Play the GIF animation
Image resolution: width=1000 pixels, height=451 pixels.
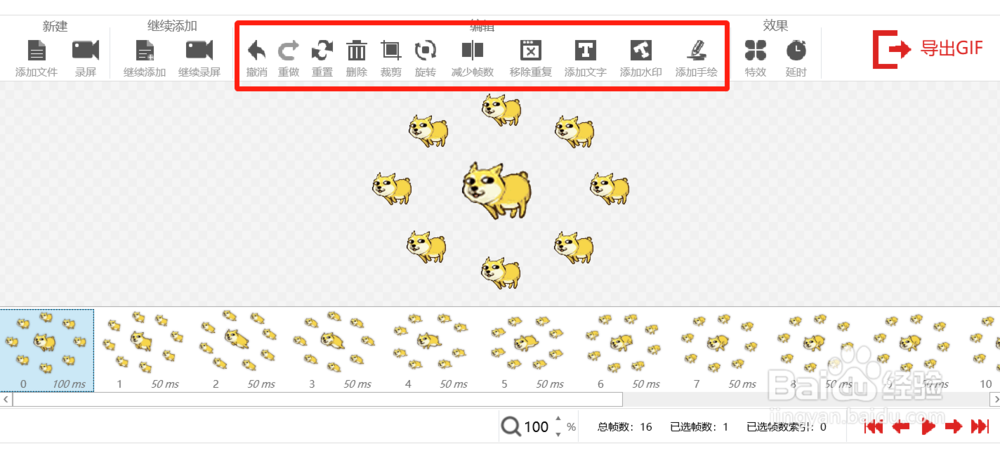pyautogui.click(x=928, y=427)
